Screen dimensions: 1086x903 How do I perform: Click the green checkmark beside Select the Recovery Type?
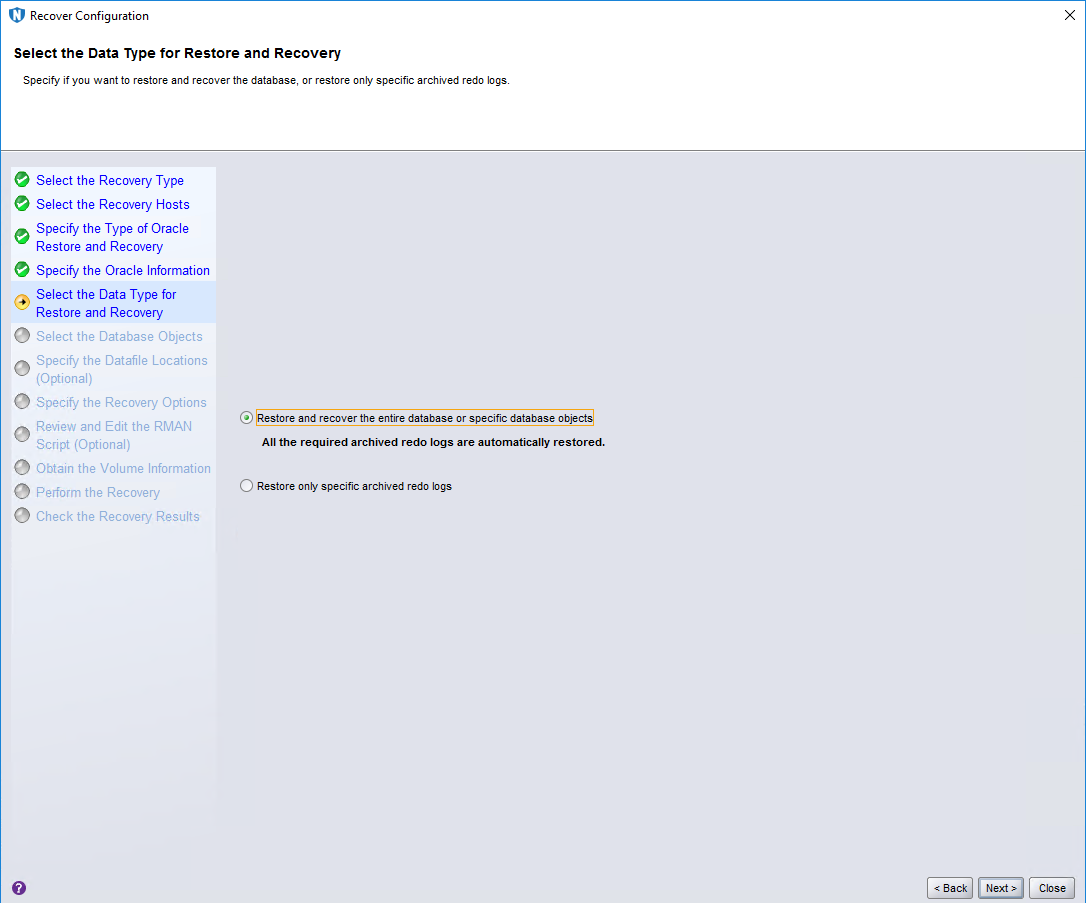click(22, 180)
